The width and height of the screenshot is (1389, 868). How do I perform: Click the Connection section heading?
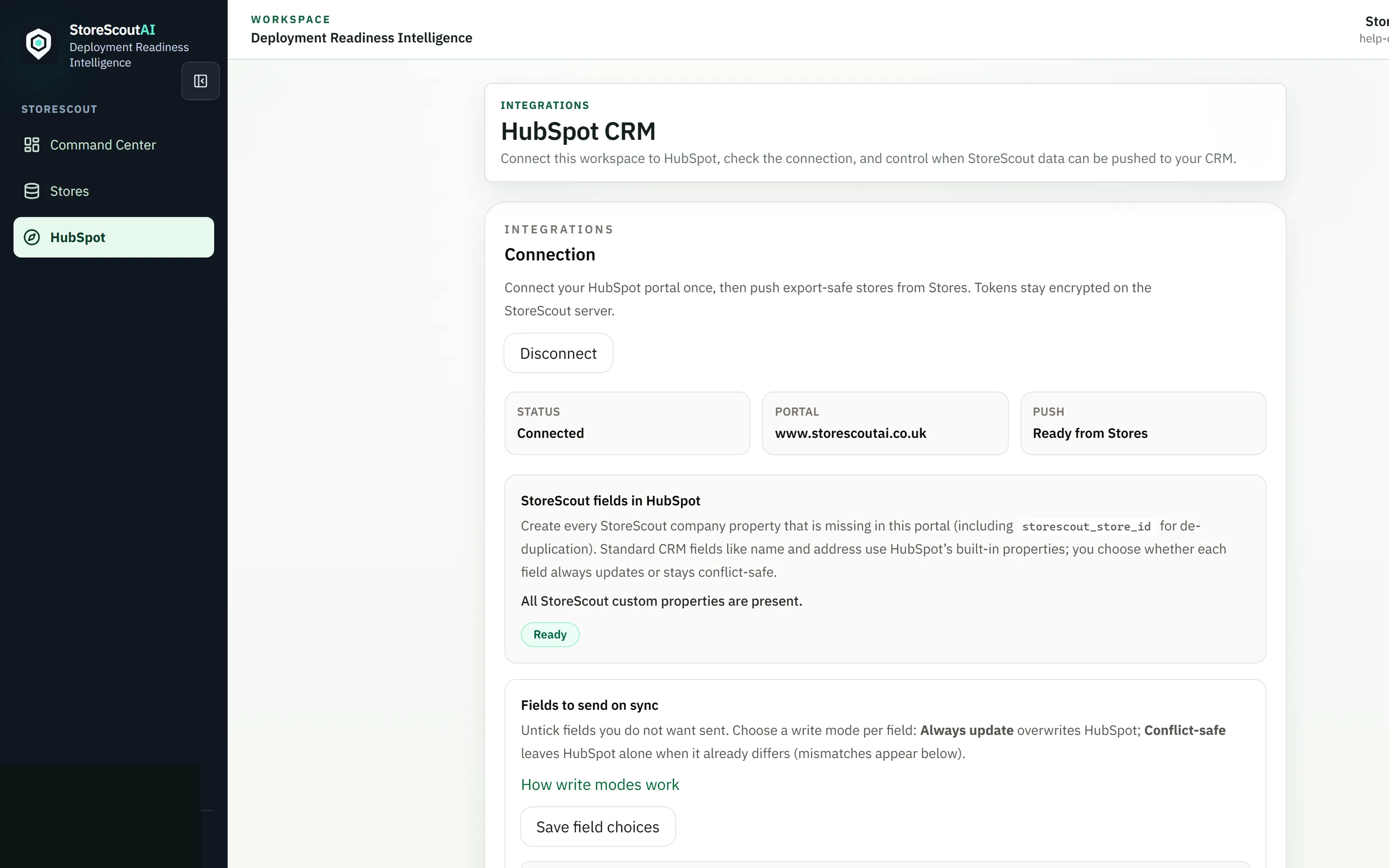coord(549,254)
